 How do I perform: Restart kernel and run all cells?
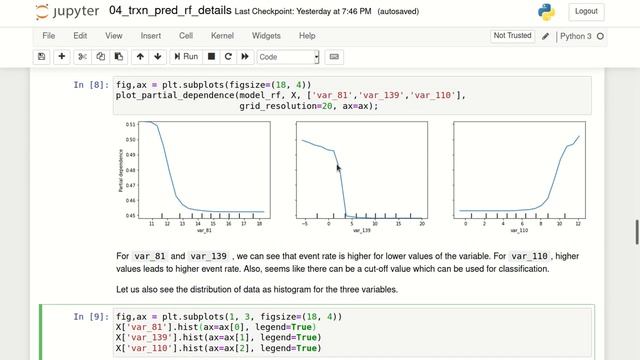pos(245,57)
